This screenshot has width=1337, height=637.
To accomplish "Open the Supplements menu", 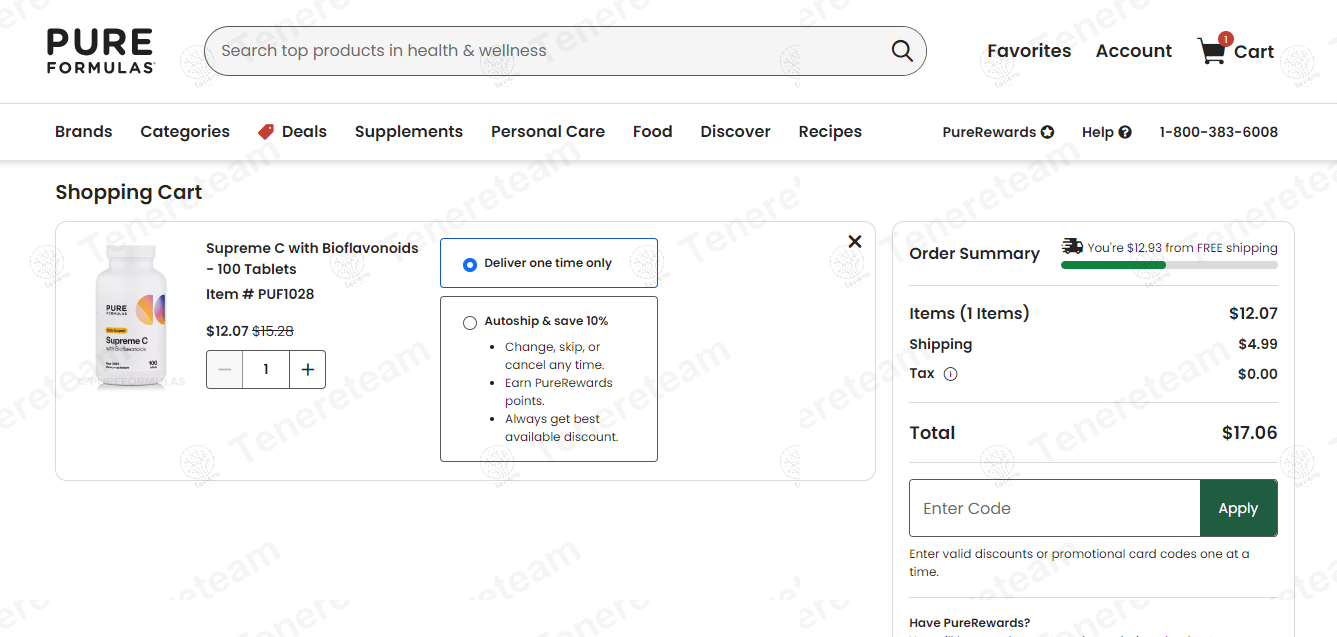I will pyautogui.click(x=409, y=132).
